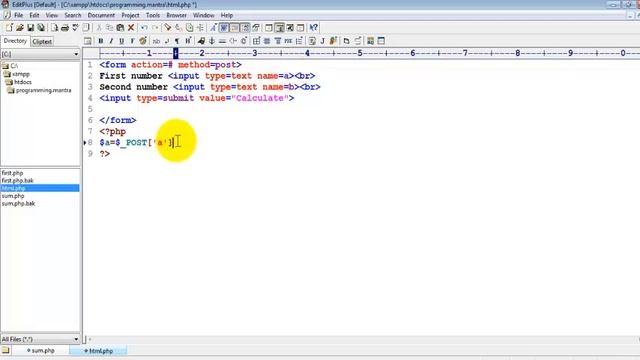The image size is (640, 360).
Task: Click the Cut scissors icon
Action: coord(99,28)
